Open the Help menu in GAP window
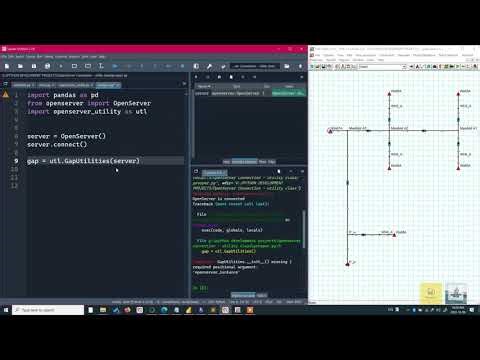Viewport: 480px width, 360px height. (381, 60)
